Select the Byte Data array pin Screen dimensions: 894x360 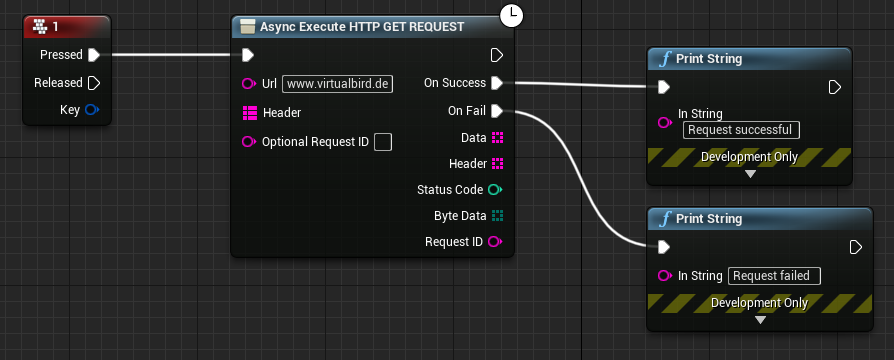pyautogui.click(x=497, y=216)
